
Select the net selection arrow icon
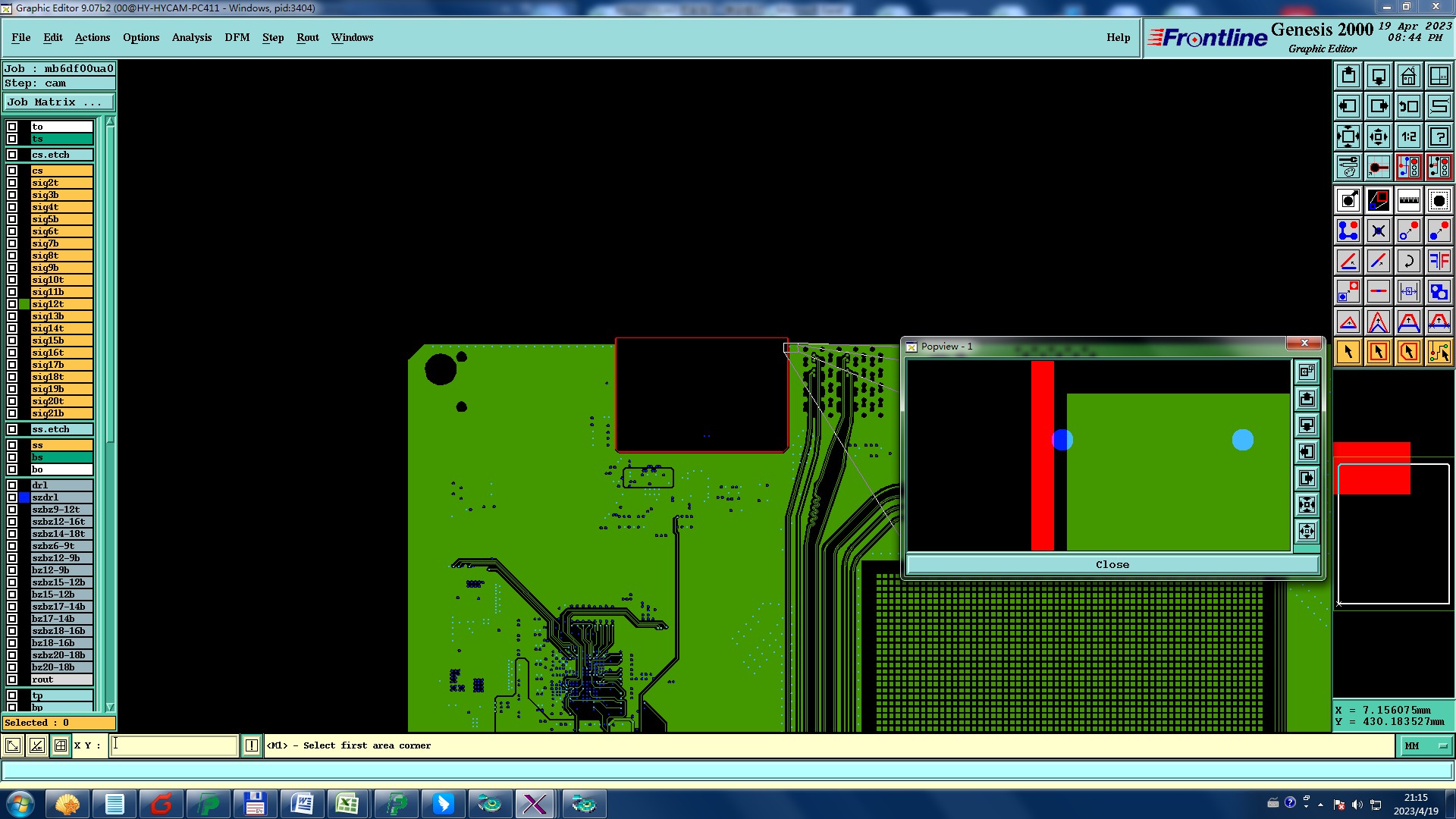1439,352
